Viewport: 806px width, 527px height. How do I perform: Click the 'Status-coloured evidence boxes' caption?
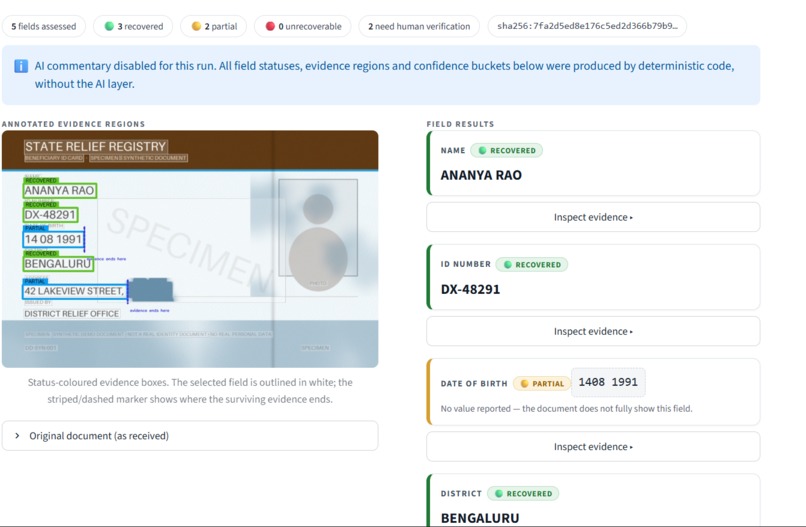[x=190, y=391]
